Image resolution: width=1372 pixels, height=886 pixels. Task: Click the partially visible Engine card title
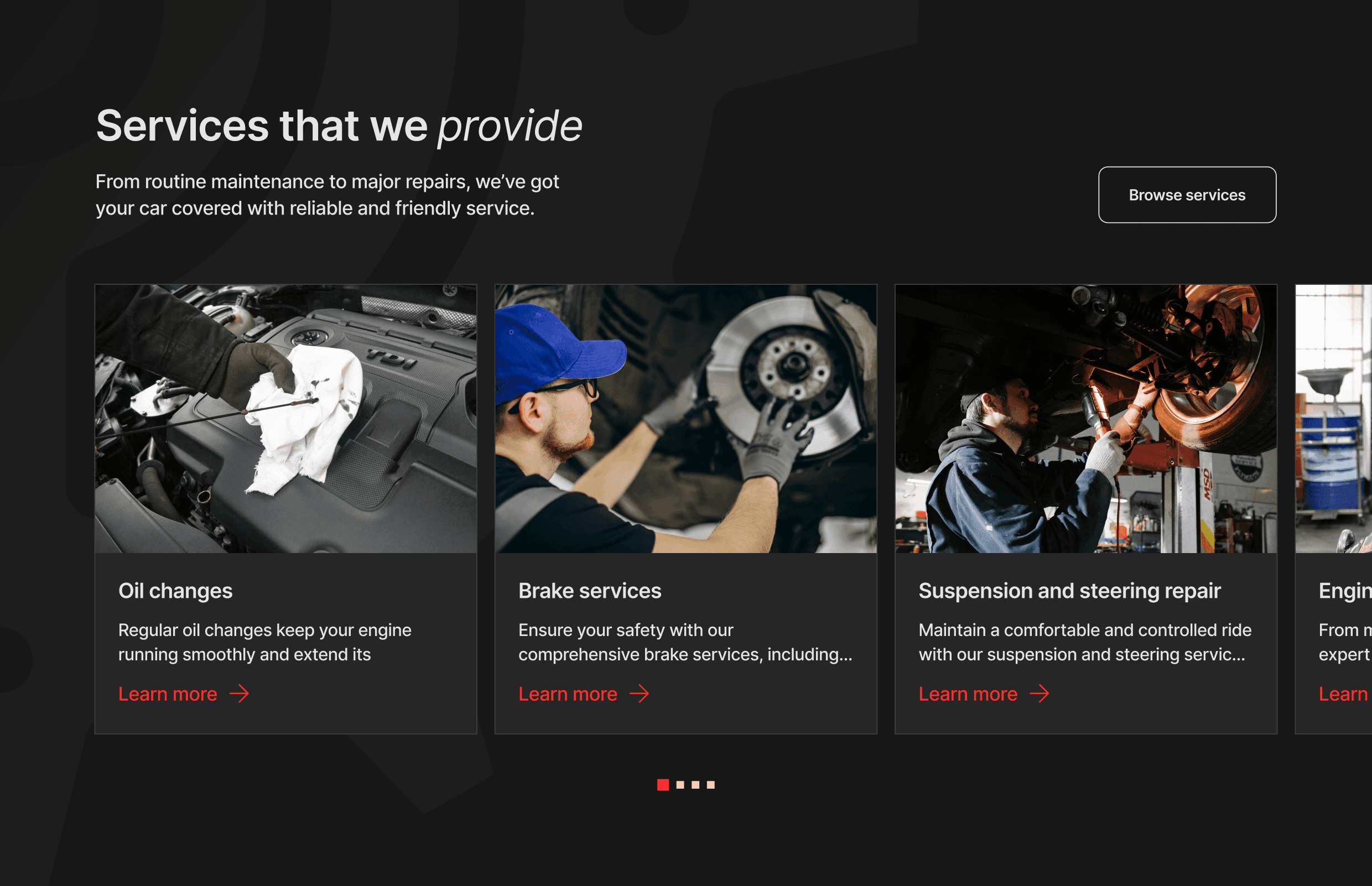tap(1345, 591)
